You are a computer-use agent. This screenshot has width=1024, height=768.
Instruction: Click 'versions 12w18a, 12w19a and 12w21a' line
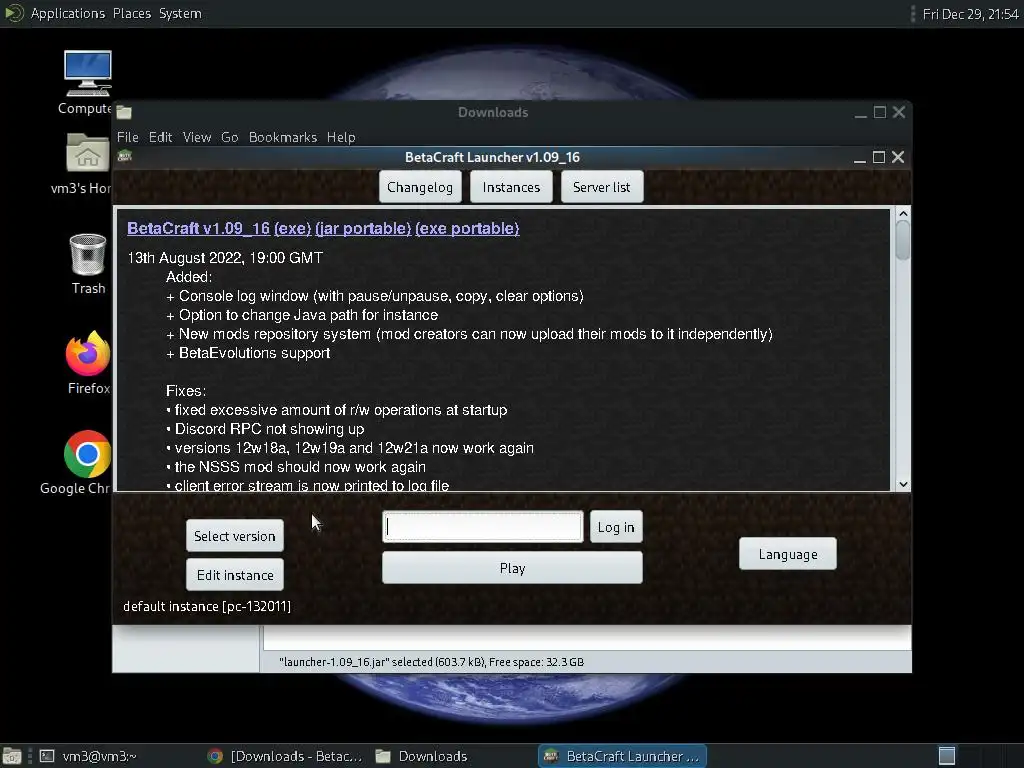pyautogui.click(x=349, y=448)
